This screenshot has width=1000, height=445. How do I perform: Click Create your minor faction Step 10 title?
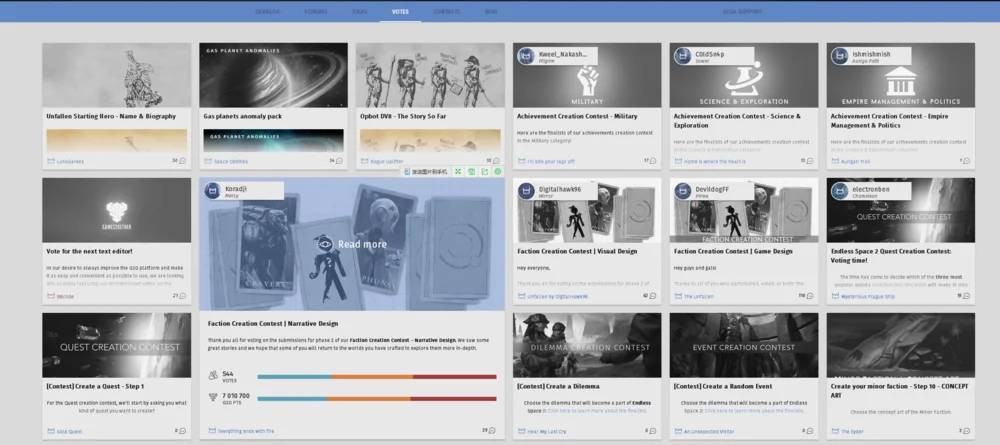[x=899, y=391]
